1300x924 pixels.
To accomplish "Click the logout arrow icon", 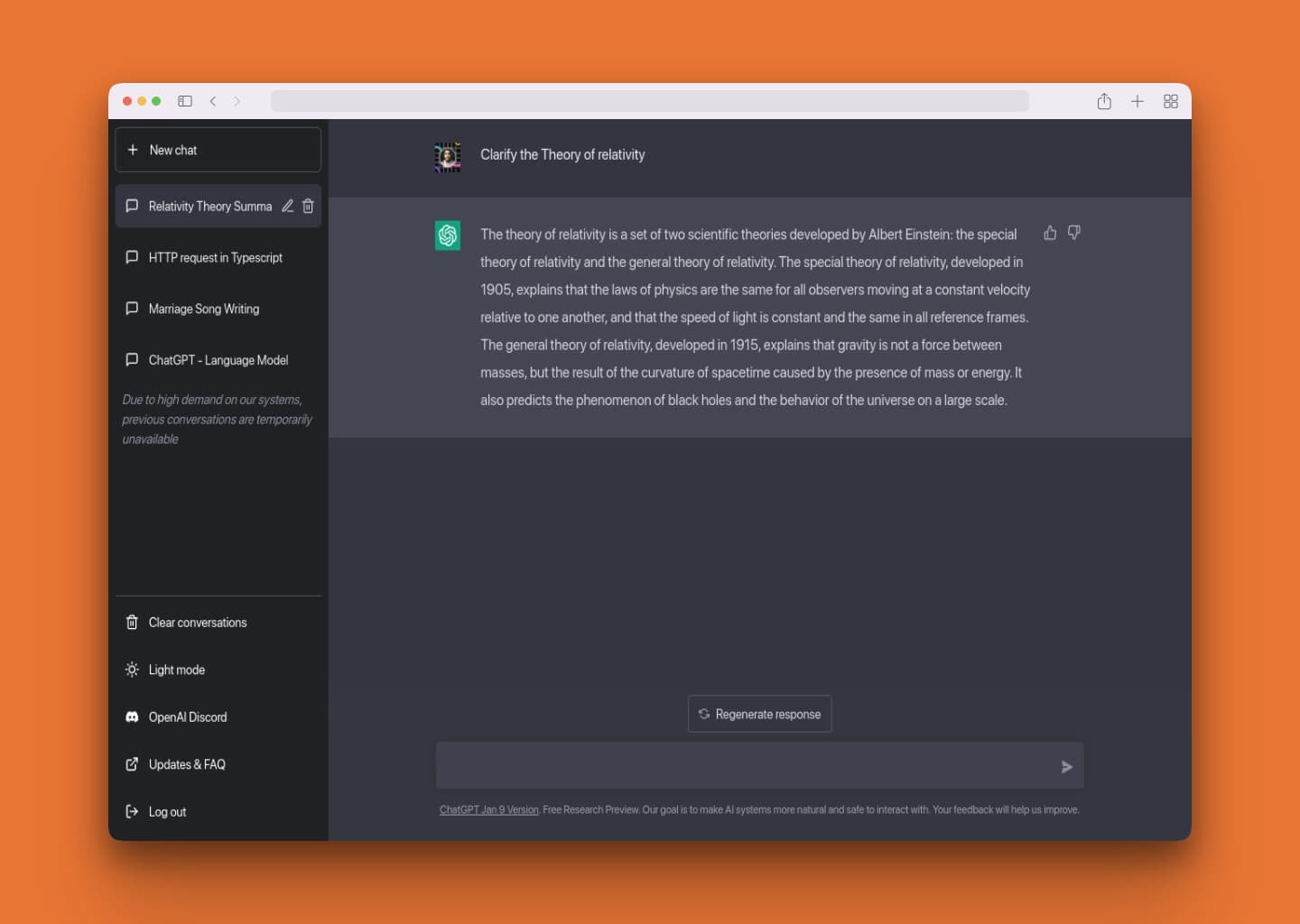I will 132,811.
